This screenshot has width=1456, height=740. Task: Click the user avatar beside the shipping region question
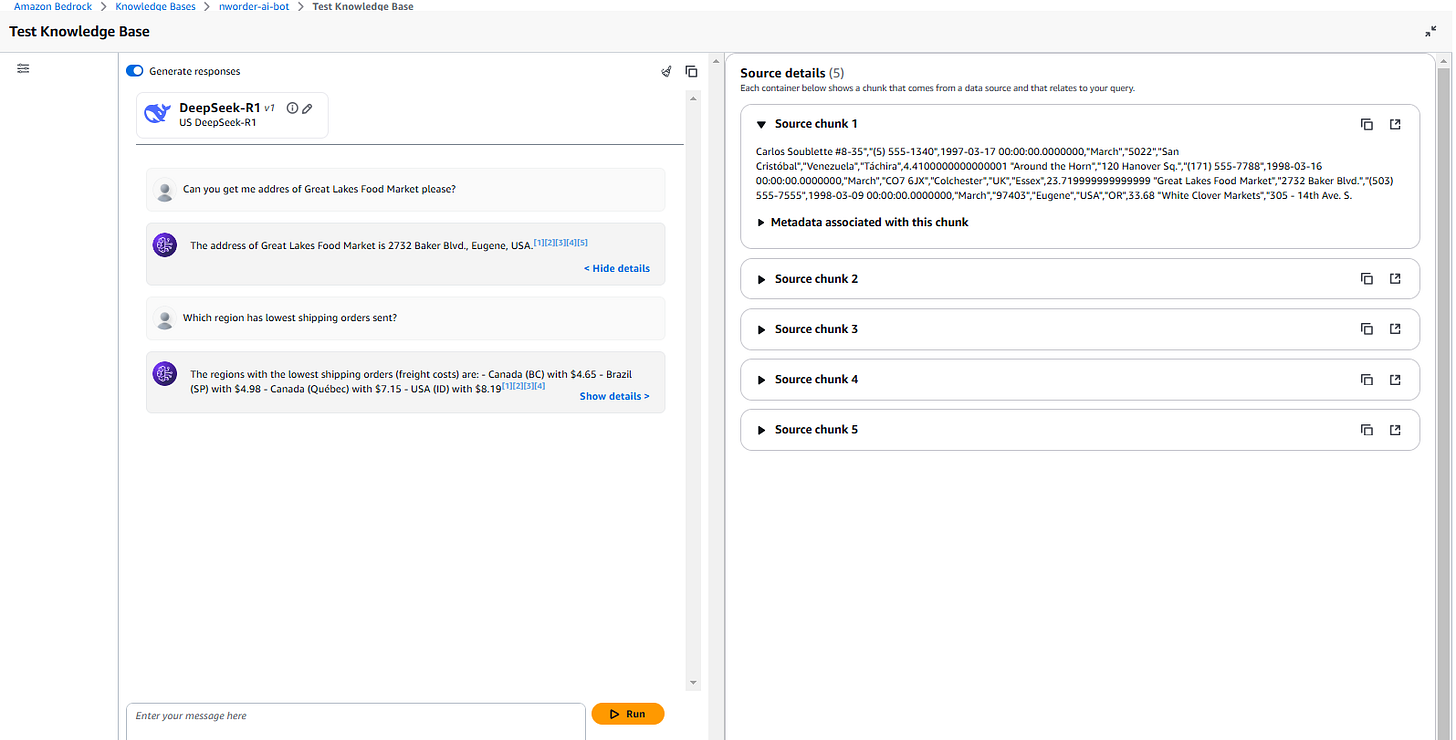(x=165, y=319)
